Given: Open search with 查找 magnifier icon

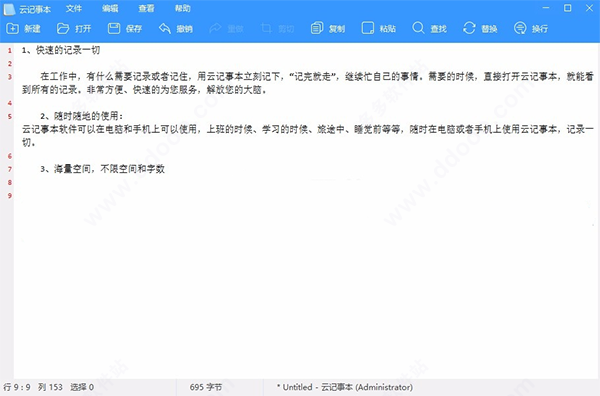Looking at the screenshot, I should 418,28.
